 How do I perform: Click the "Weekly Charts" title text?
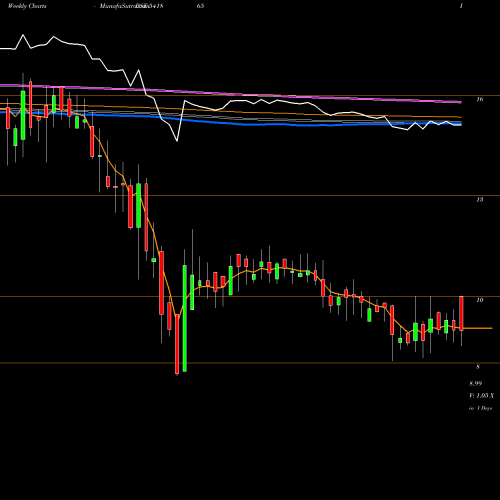coord(27,6)
